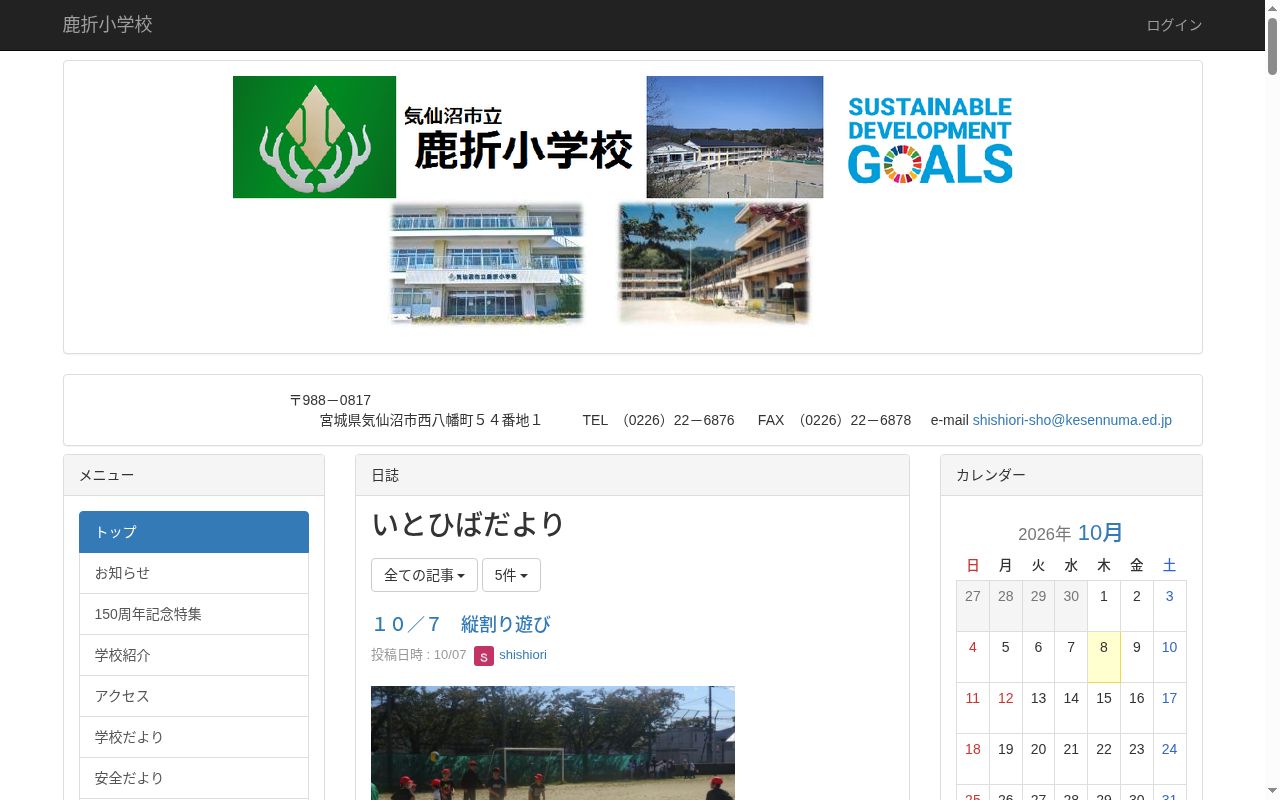Open 学校だより menu item
Screen dimensions: 1280x800
[194, 737]
